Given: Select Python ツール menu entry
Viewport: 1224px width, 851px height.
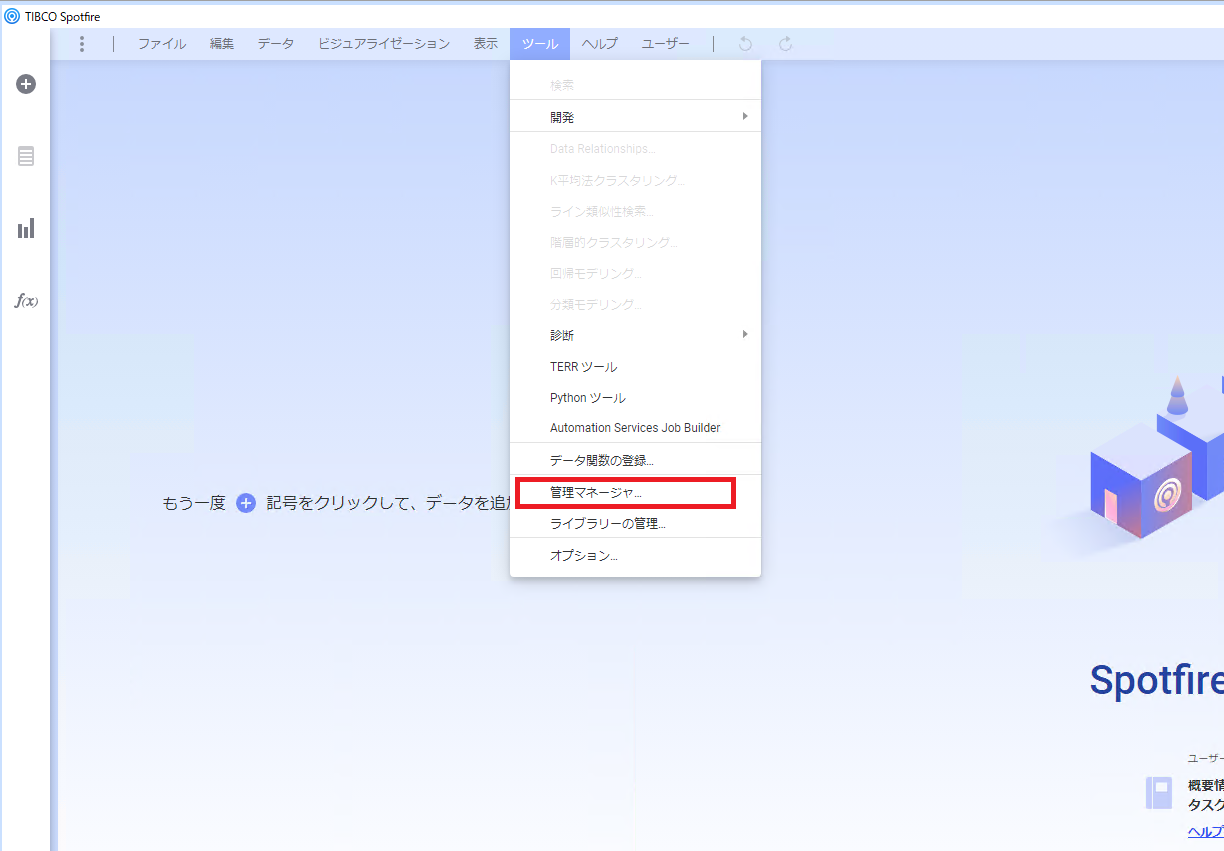Looking at the screenshot, I should (635, 398).
